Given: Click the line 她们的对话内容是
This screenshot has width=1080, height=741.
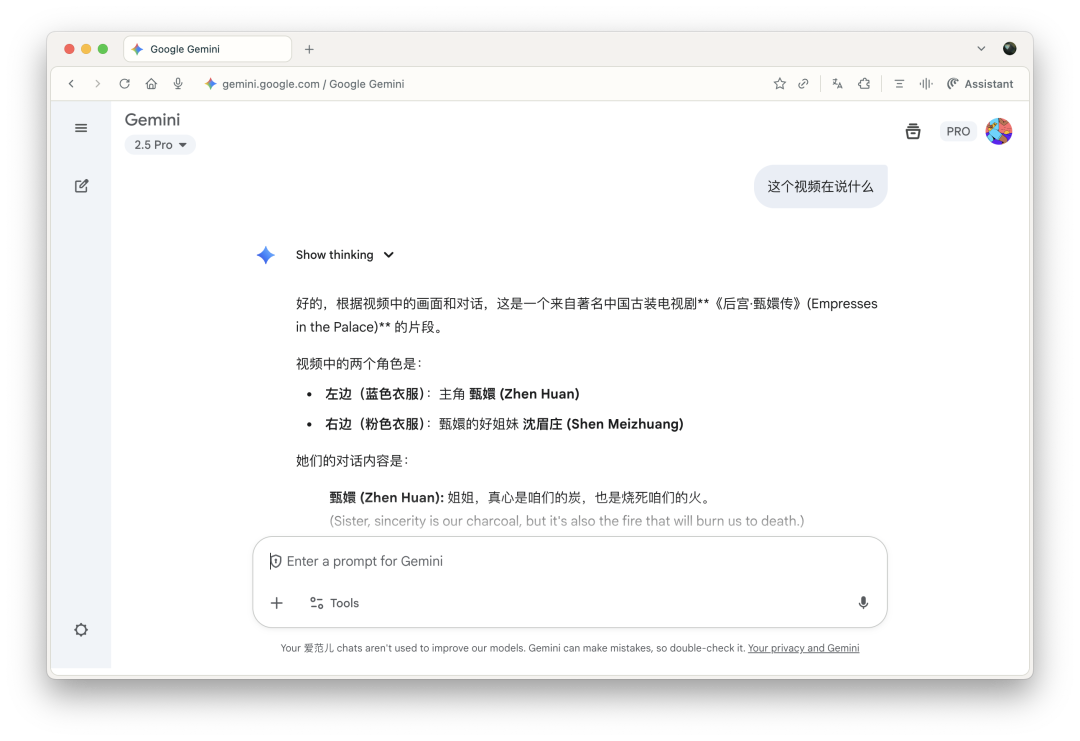Looking at the screenshot, I should tap(352, 461).
